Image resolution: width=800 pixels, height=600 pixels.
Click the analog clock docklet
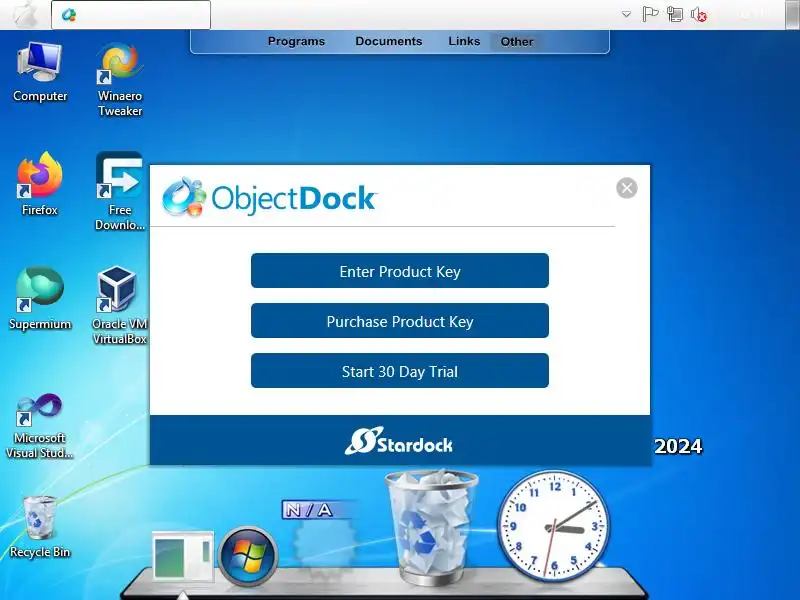click(553, 526)
